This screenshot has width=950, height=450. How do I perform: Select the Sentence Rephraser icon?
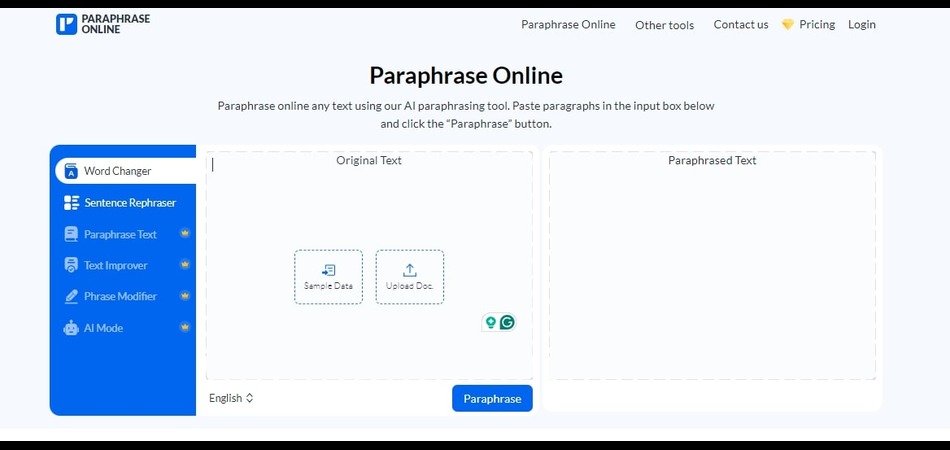[71, 203]
